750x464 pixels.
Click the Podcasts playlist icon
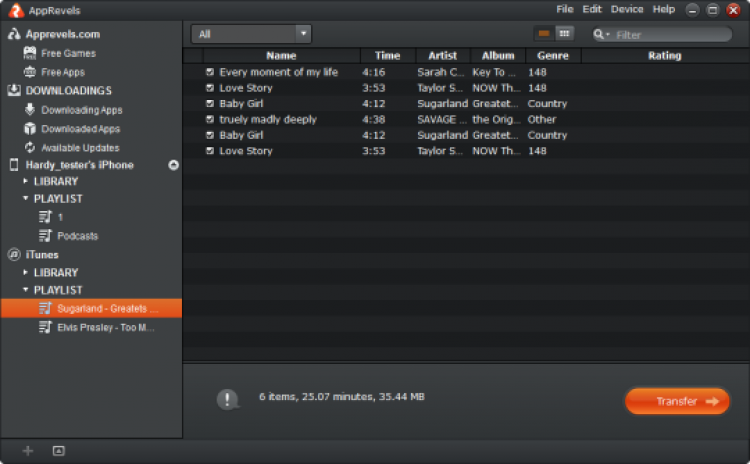(x=45, y=235)
